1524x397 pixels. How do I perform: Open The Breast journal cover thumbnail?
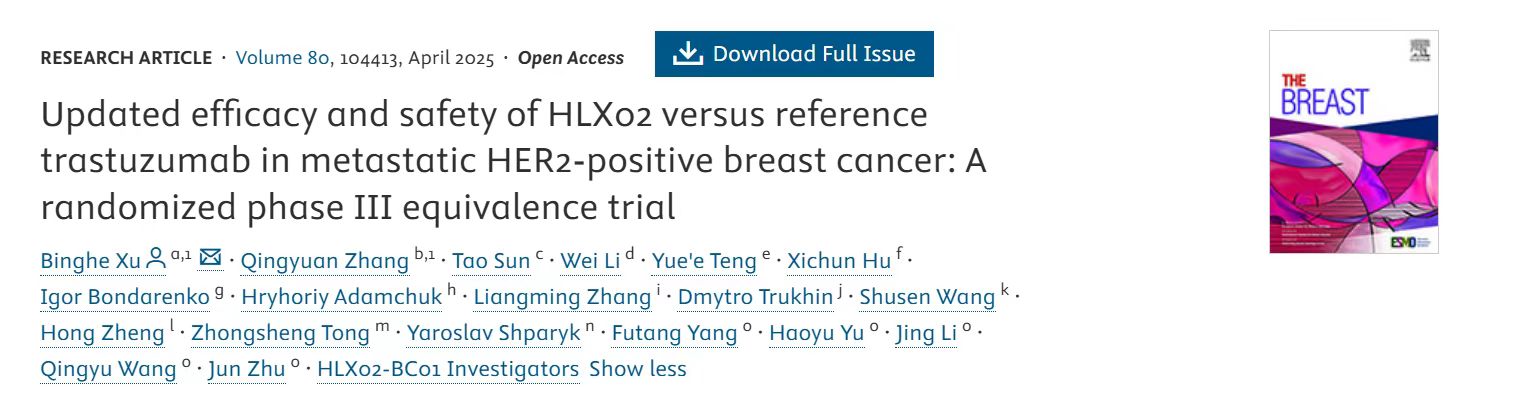(1353, 141)
